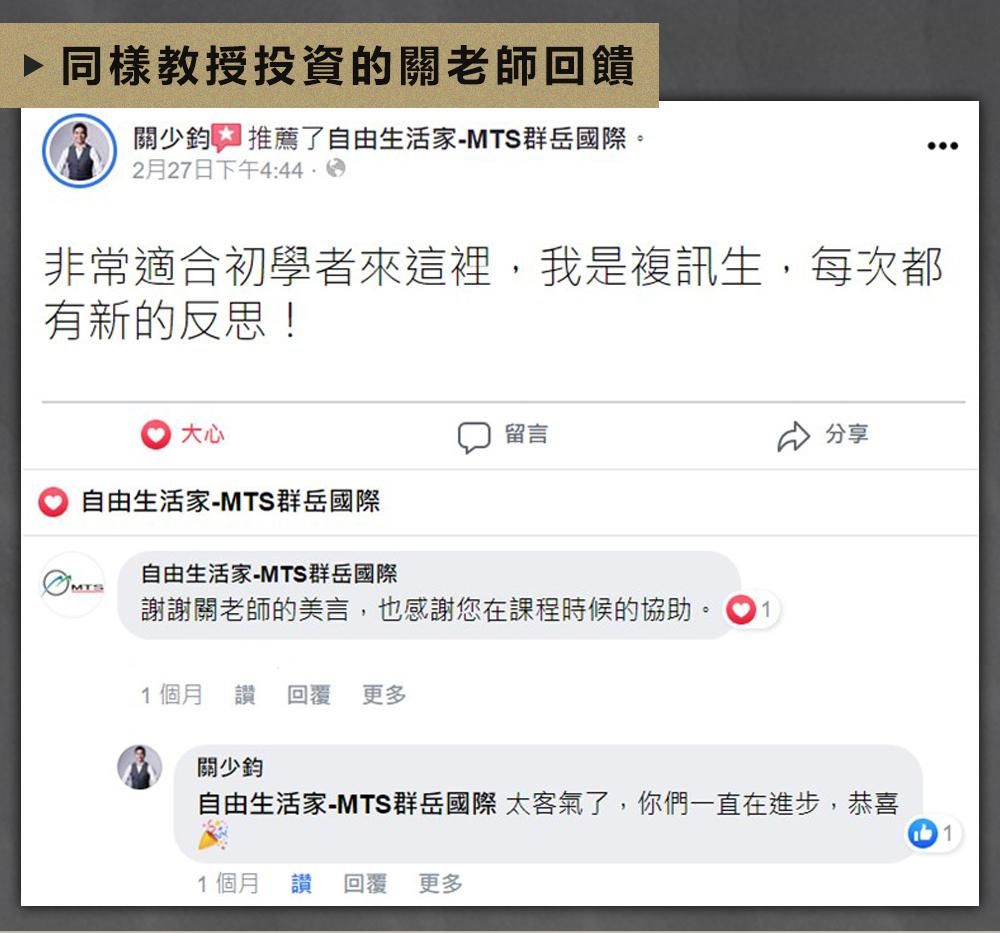
Task: Click the tagged 自由生活家-MTS群岳國際 mention in reply
Action: 347,804
